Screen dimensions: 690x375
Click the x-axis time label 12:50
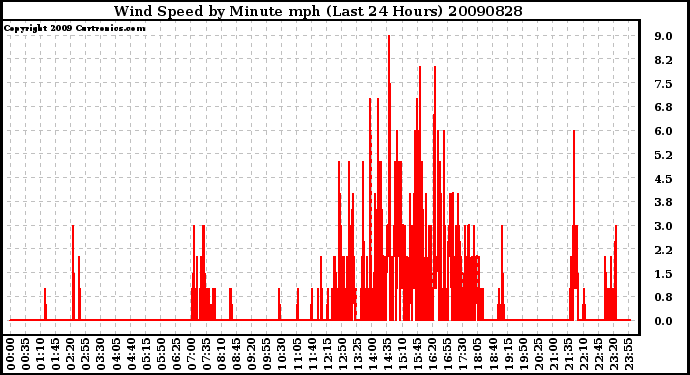tap(342, 354)
